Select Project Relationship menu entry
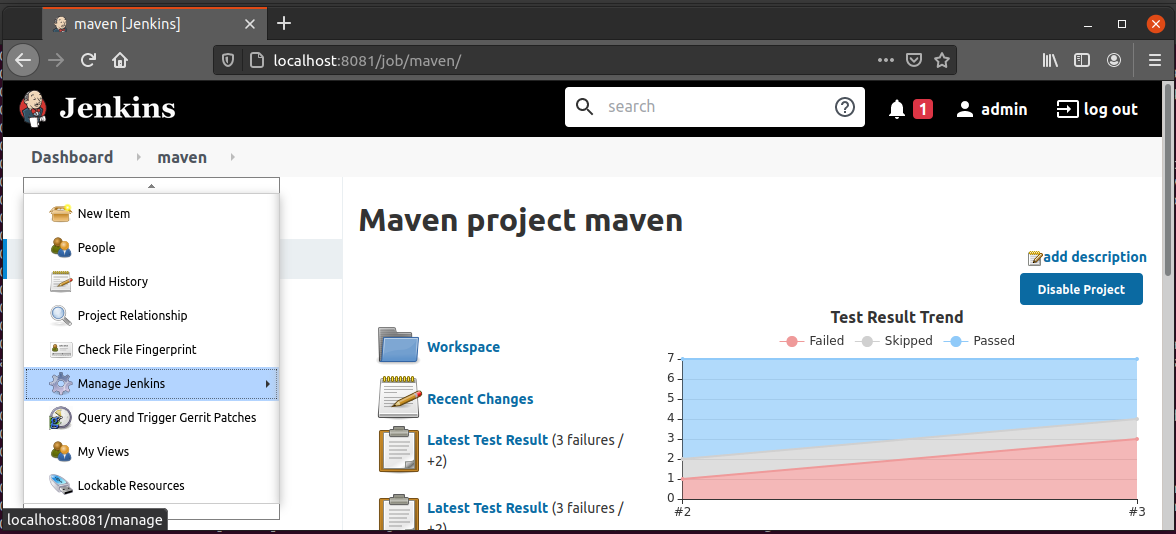 tap(152, 316)
